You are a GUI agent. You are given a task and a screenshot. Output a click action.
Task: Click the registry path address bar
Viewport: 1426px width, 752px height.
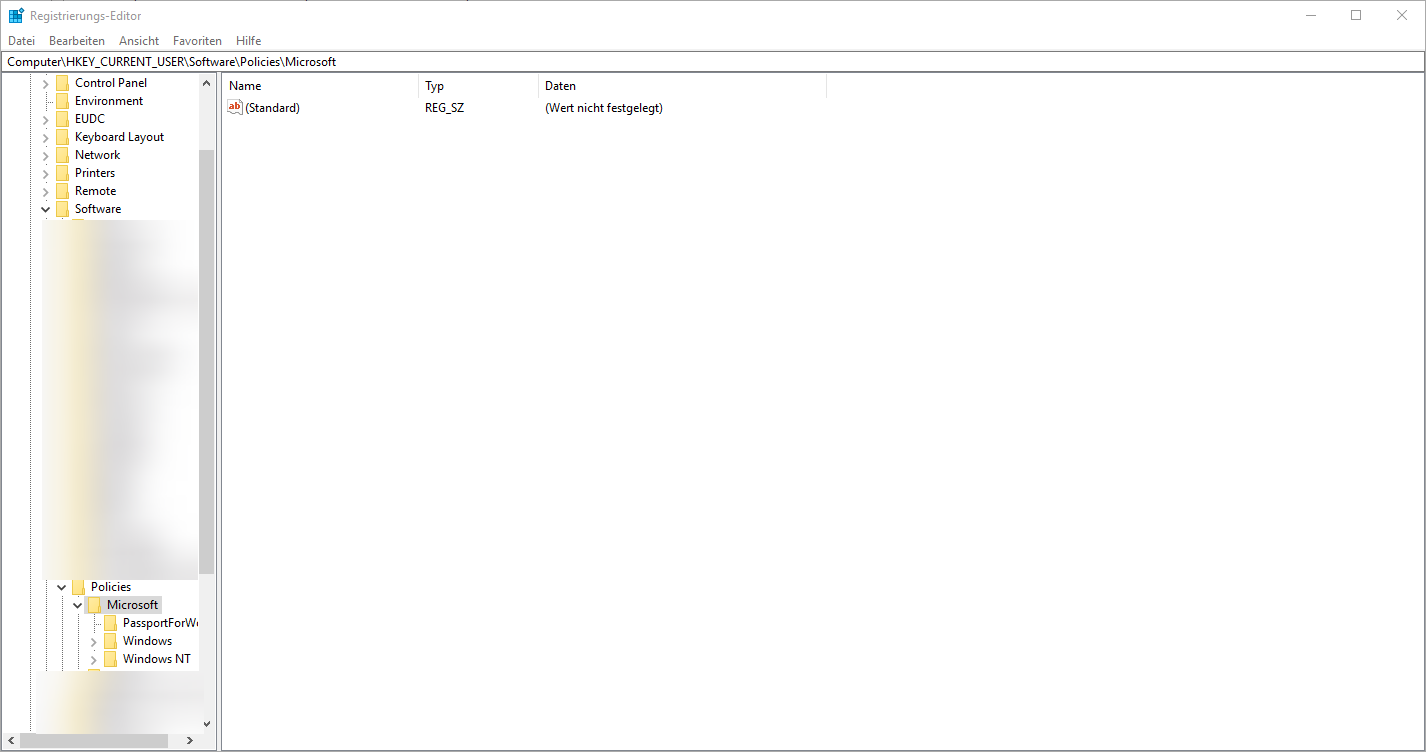pos(713,62)
